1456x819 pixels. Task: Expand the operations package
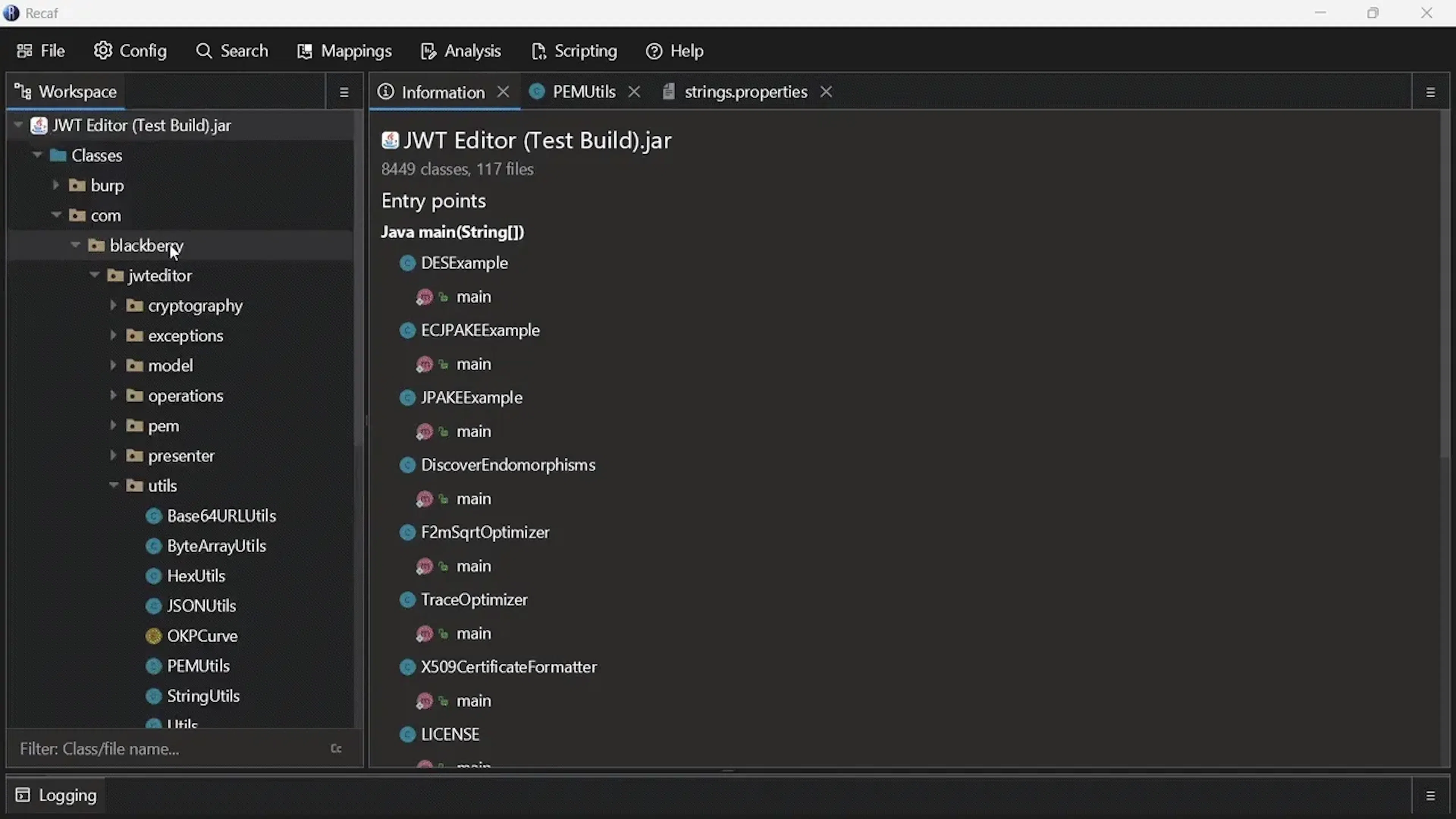pyautogui.click(x=113, y=395)
